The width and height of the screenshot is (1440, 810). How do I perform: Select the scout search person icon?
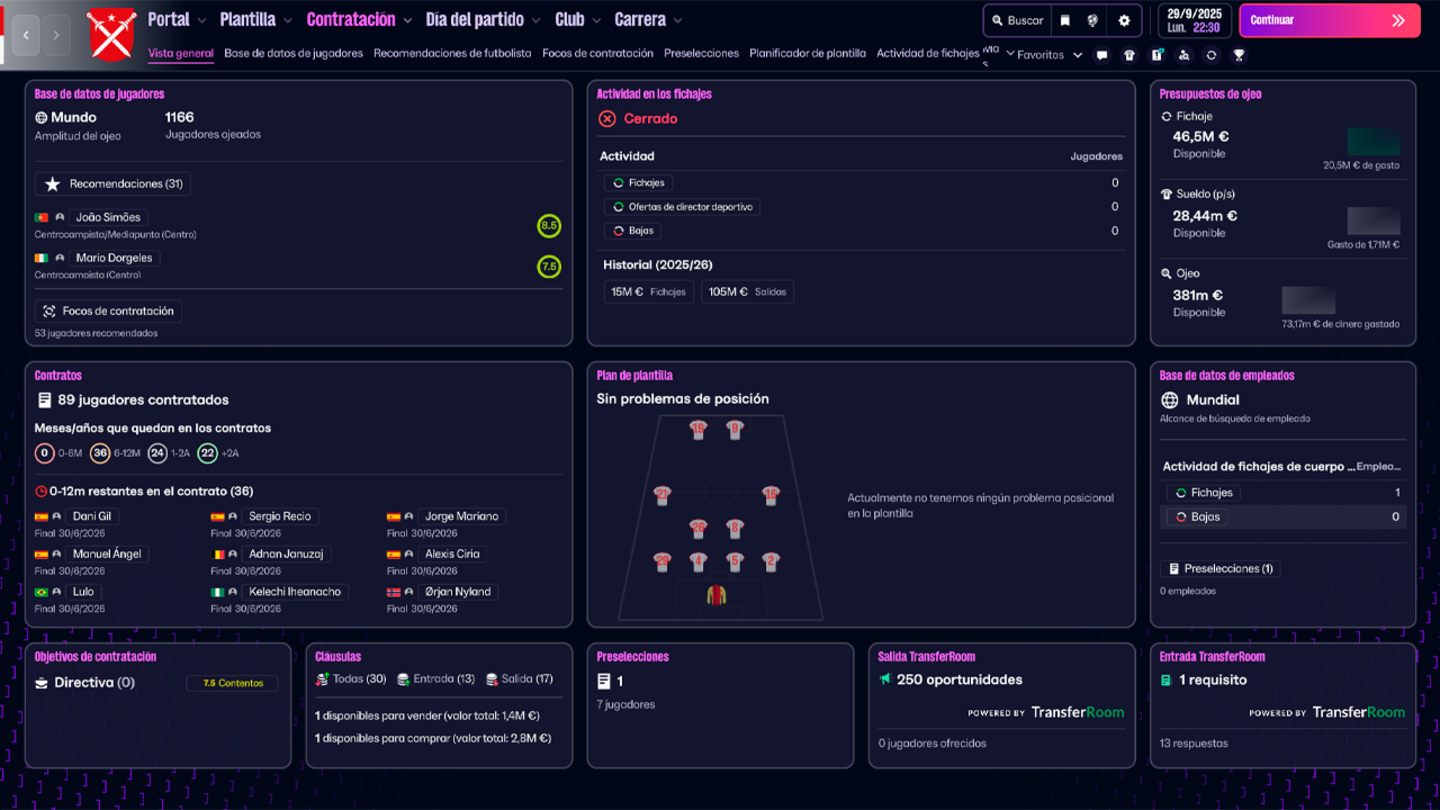[x=1184, y=55]
